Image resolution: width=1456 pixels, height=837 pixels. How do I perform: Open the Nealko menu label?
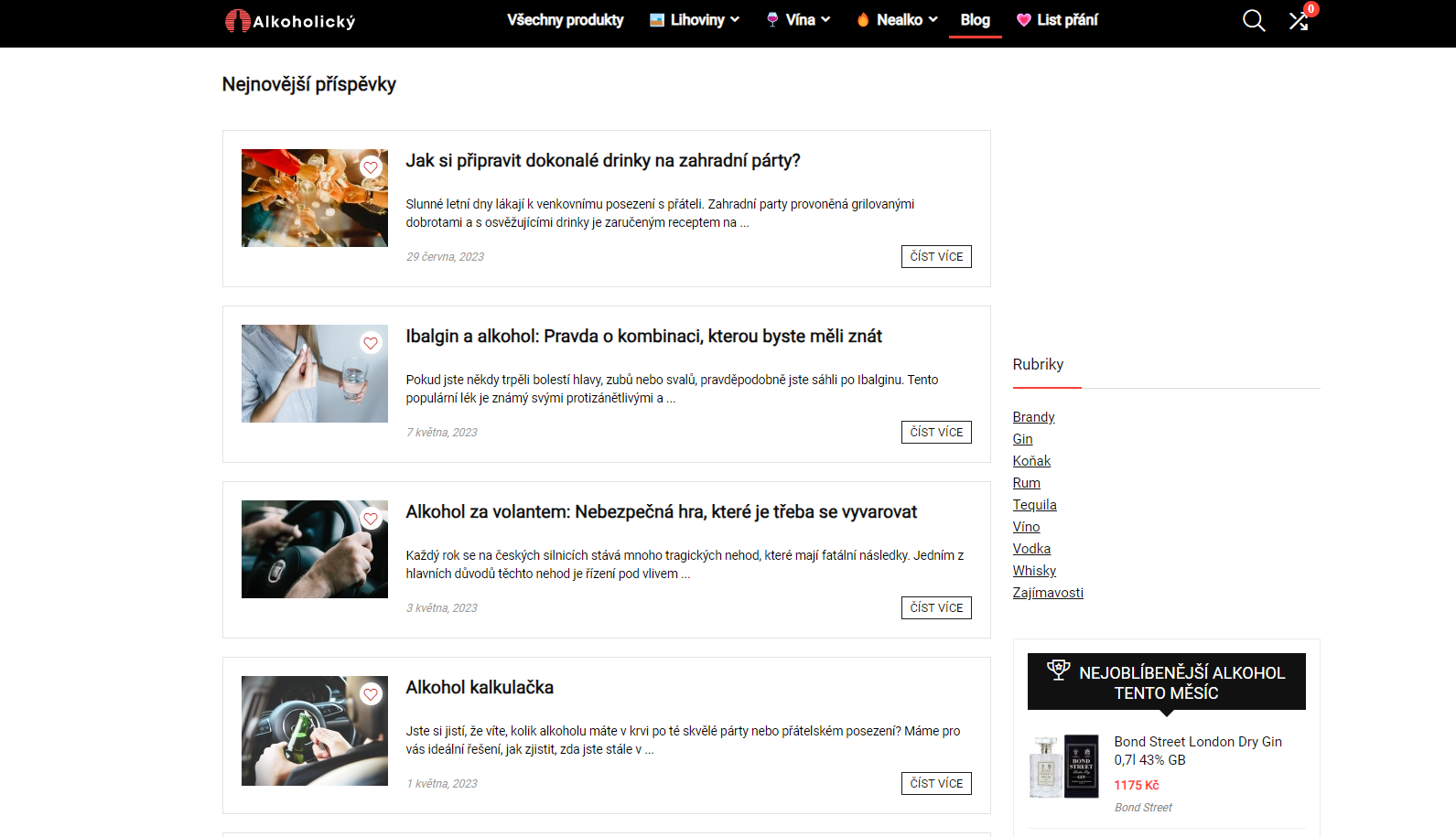pos(900,19)
